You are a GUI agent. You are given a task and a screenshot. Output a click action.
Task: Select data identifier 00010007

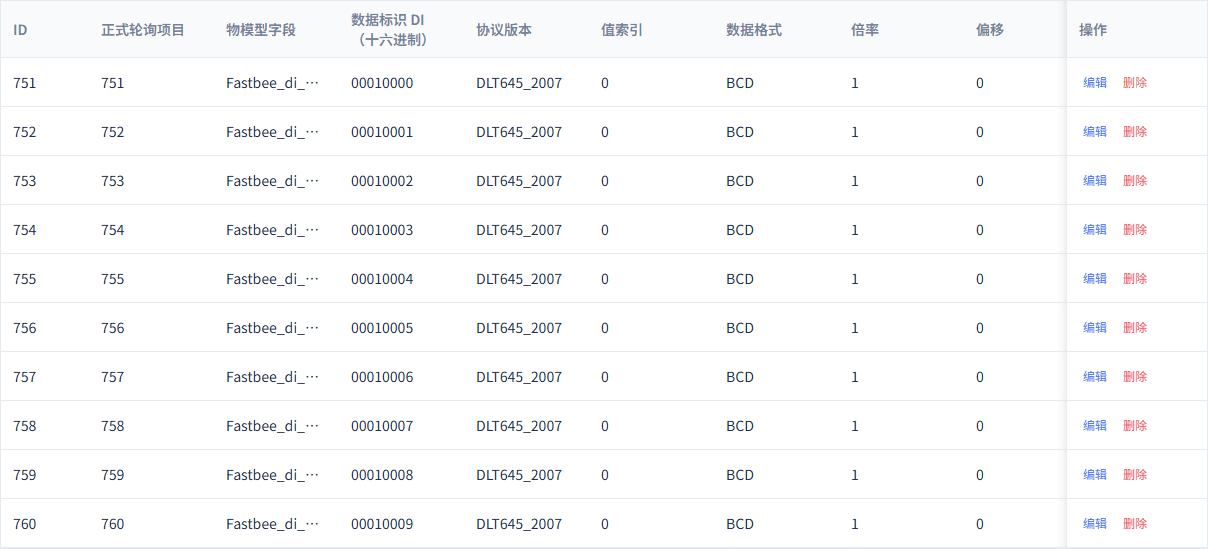[382, 426]
